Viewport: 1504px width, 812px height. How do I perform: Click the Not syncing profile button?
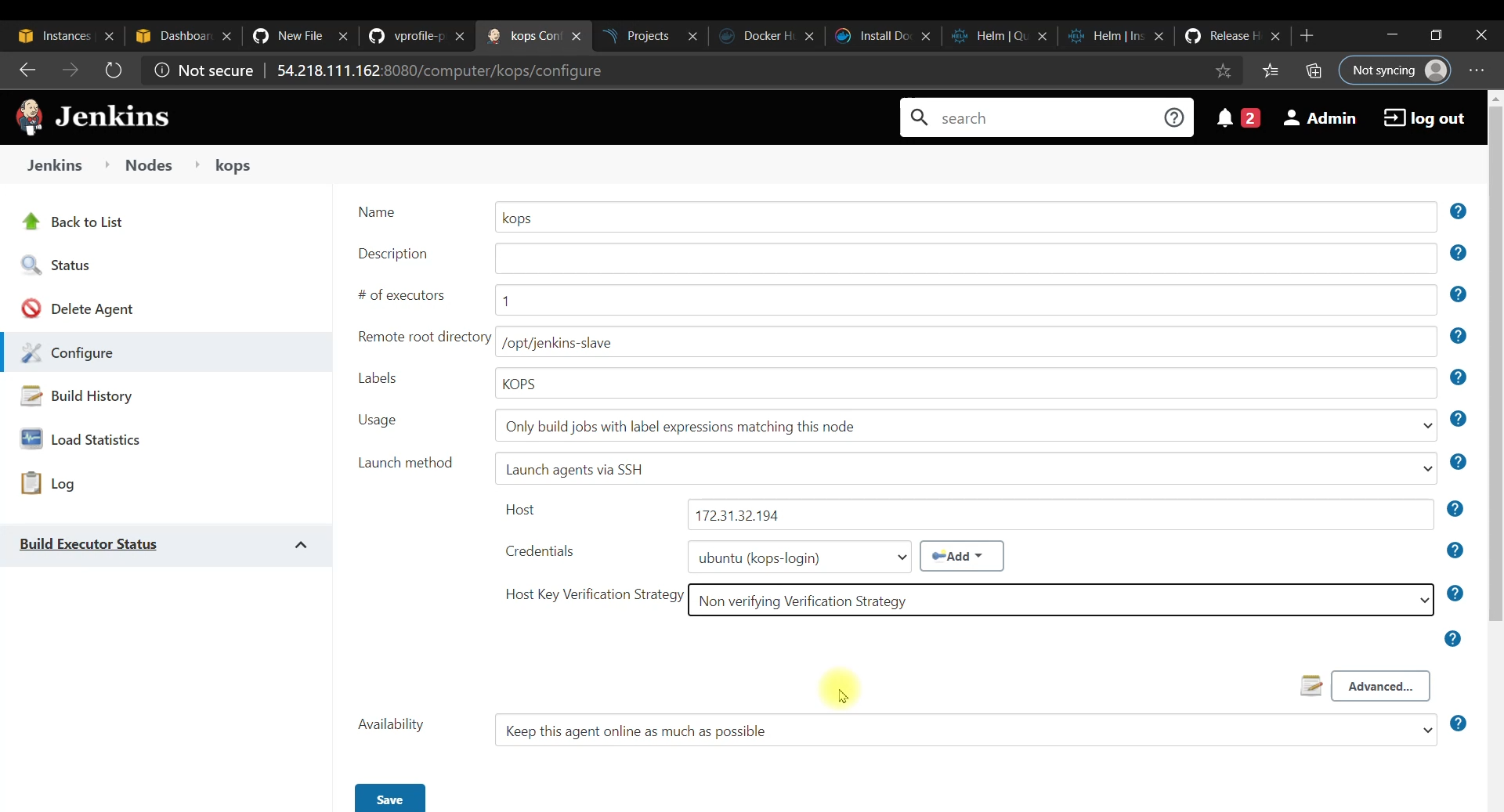1395,70
